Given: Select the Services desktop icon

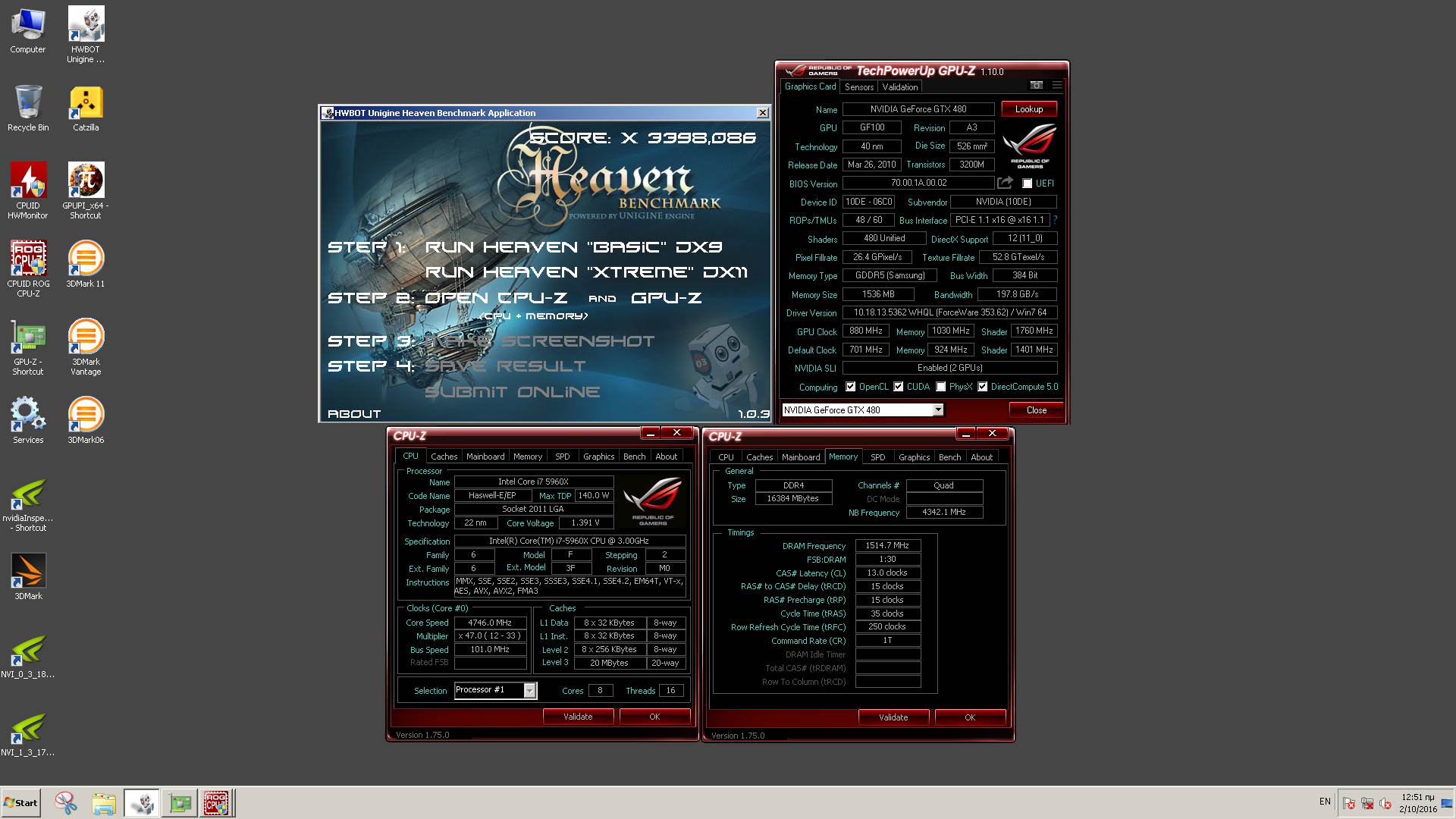Looking at the screenshot, I should pos(28,419).
